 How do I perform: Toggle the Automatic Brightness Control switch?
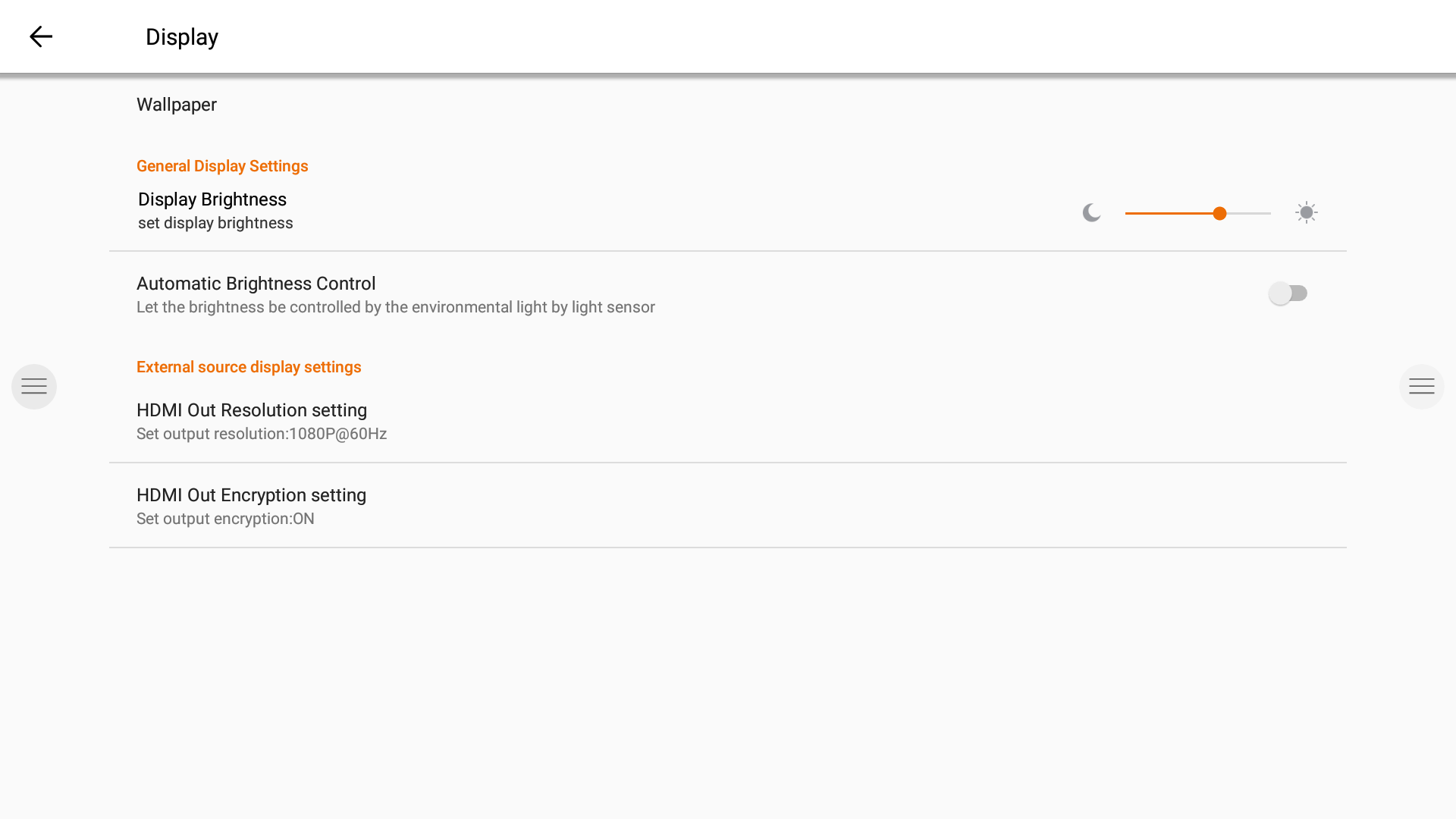click(x=1288, y=293)
